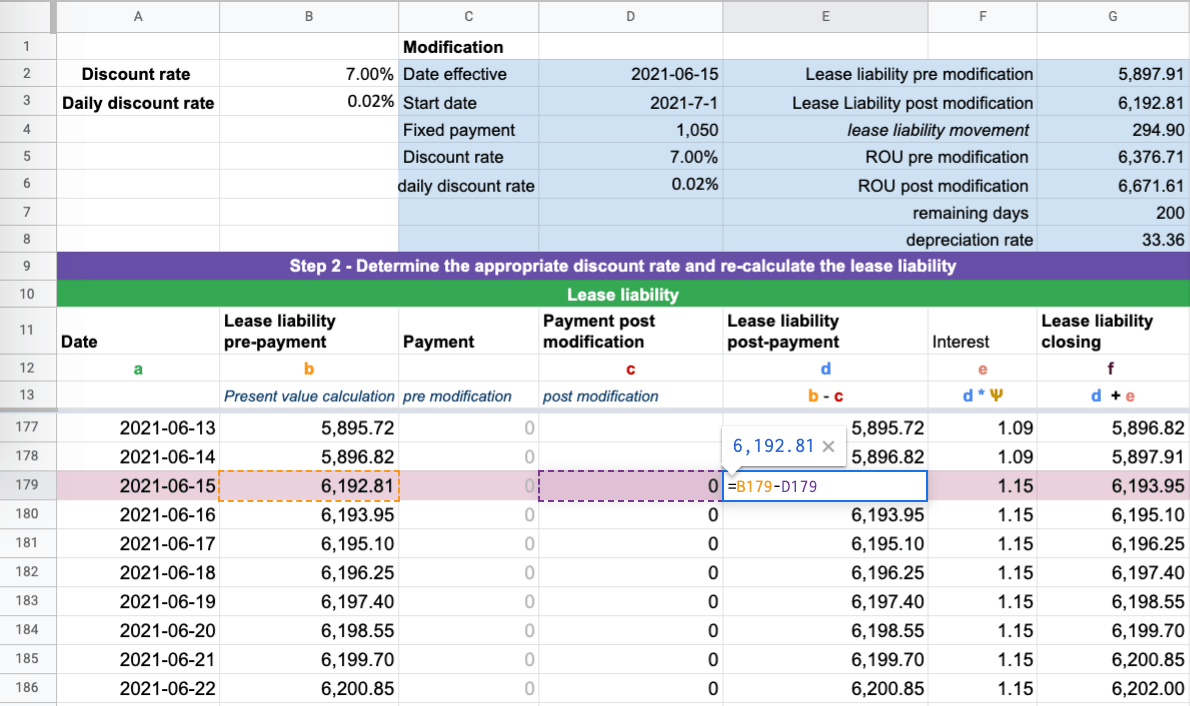Click the 'Modification' heading cell
The height and width of the screenshot is (706, 1190).
pos(468,46)
